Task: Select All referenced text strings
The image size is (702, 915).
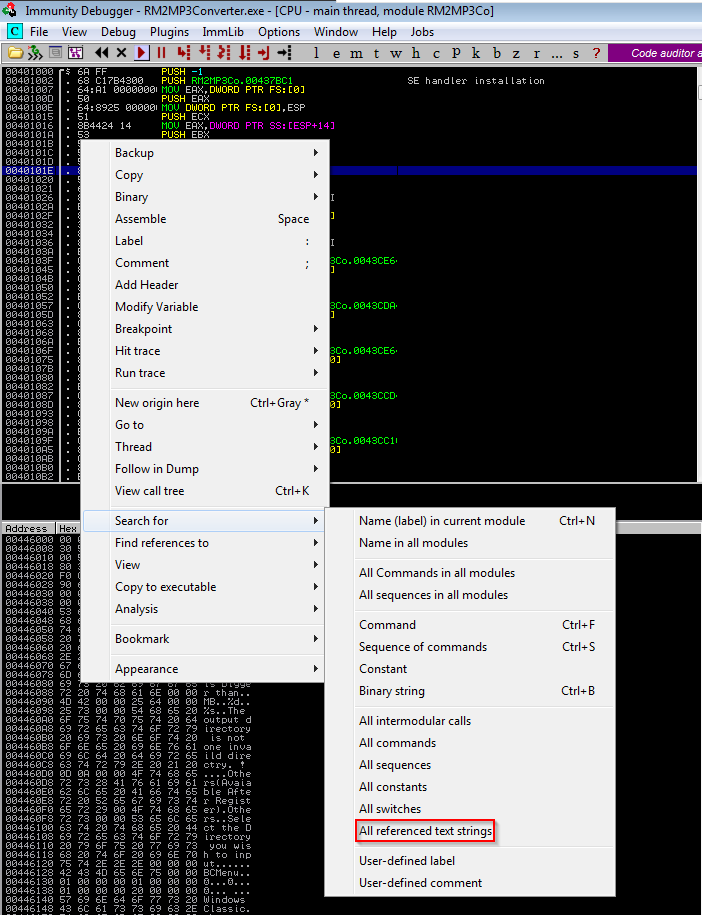Action: click(x=425, y=831)
